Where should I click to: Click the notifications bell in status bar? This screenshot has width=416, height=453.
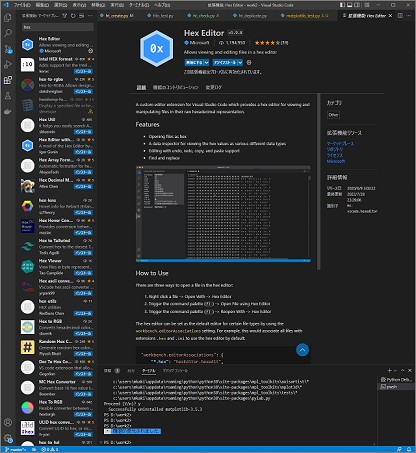tap(409, 449)
